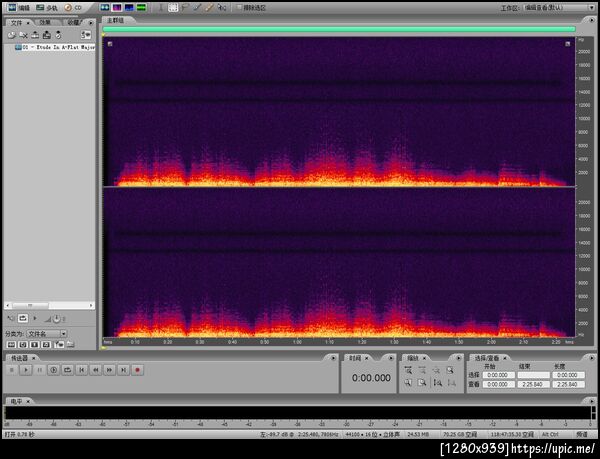This screenshot has width=600, height=459.
Task: Toggle show markers filter button
Action: [x=59, y=345]
